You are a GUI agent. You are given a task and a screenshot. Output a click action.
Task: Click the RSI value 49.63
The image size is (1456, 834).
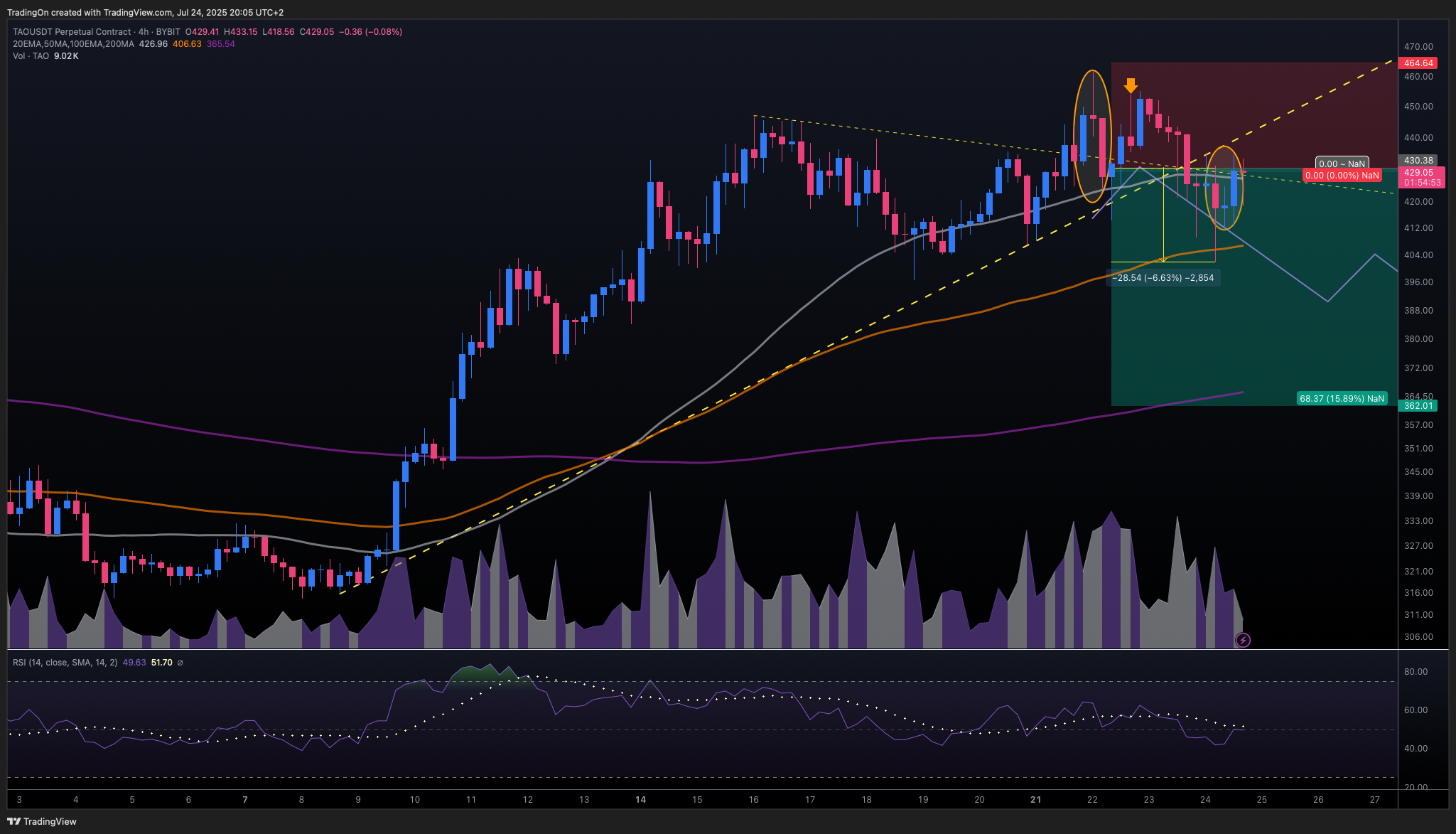pyautogui.click(x=134, y=663)
